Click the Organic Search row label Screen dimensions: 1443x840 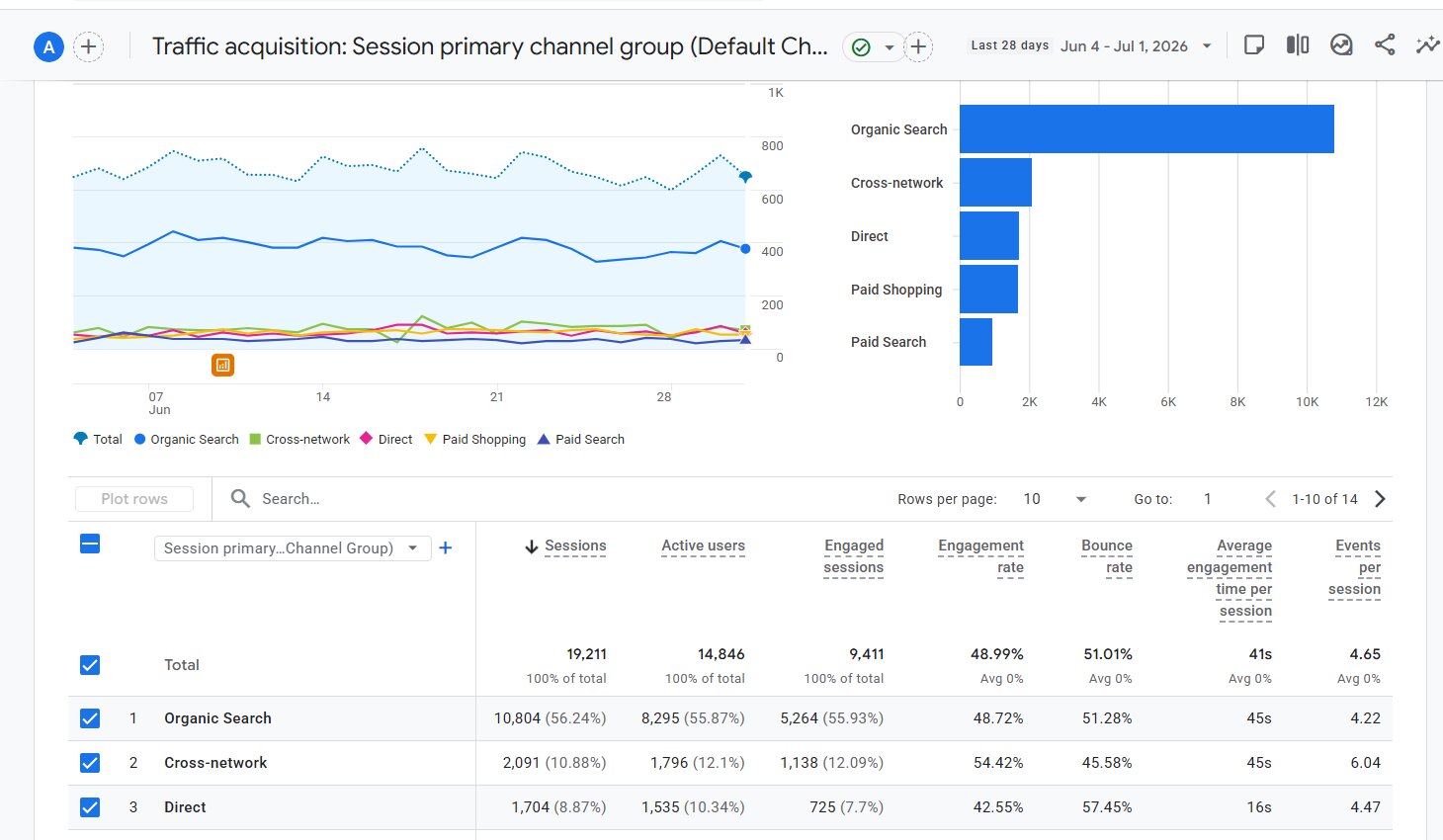pos(217,718)
